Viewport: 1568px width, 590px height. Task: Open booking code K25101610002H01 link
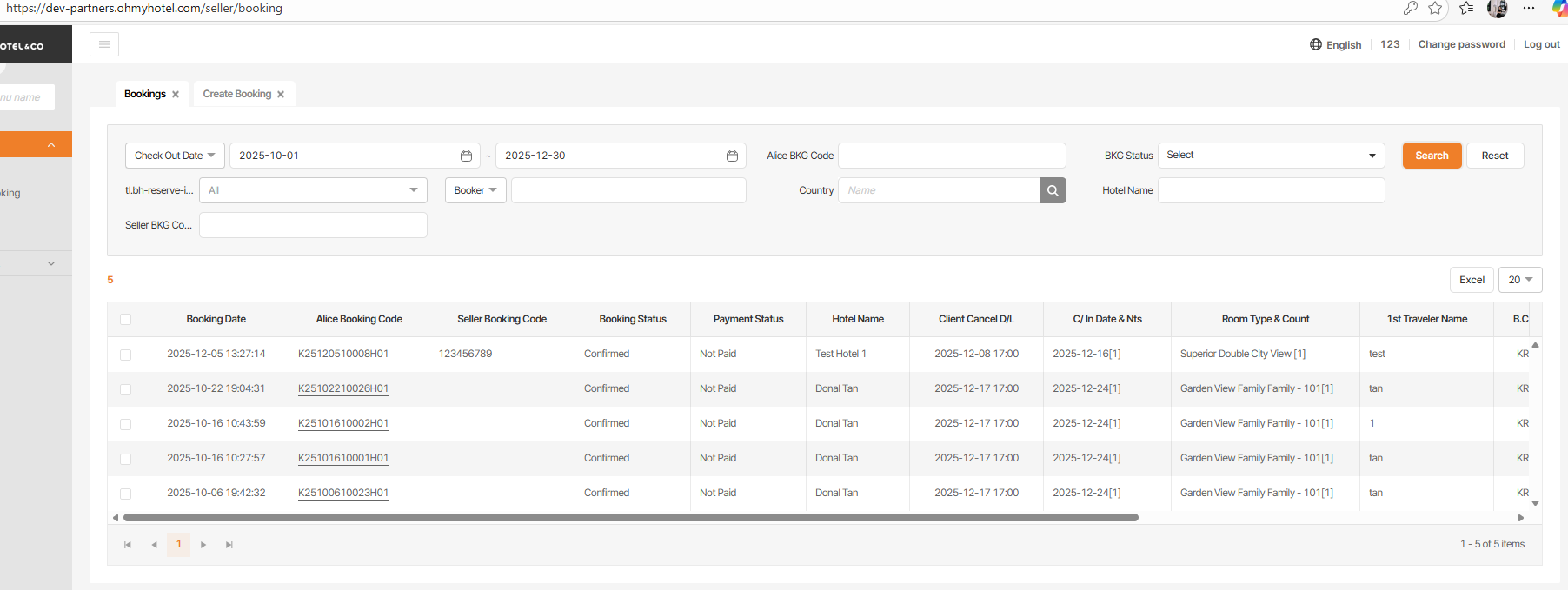[342, 423]
